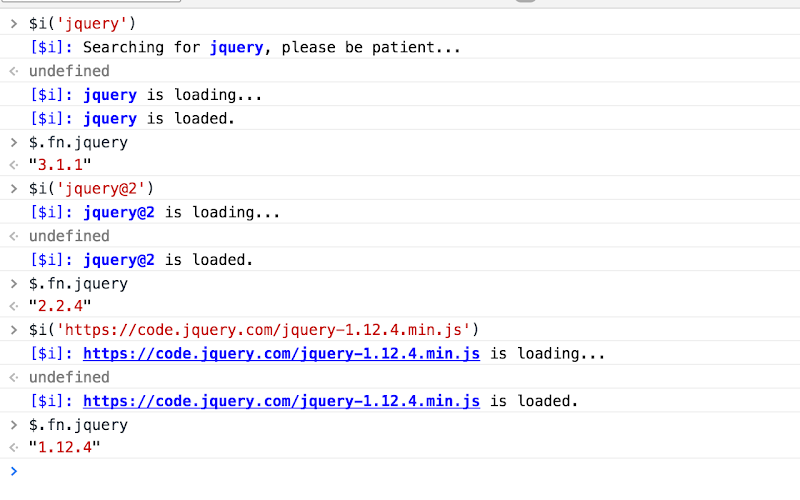800x500 pixels.
Task: Click the first undefined return value below the Searching message
Action: [x=69, y=71]
